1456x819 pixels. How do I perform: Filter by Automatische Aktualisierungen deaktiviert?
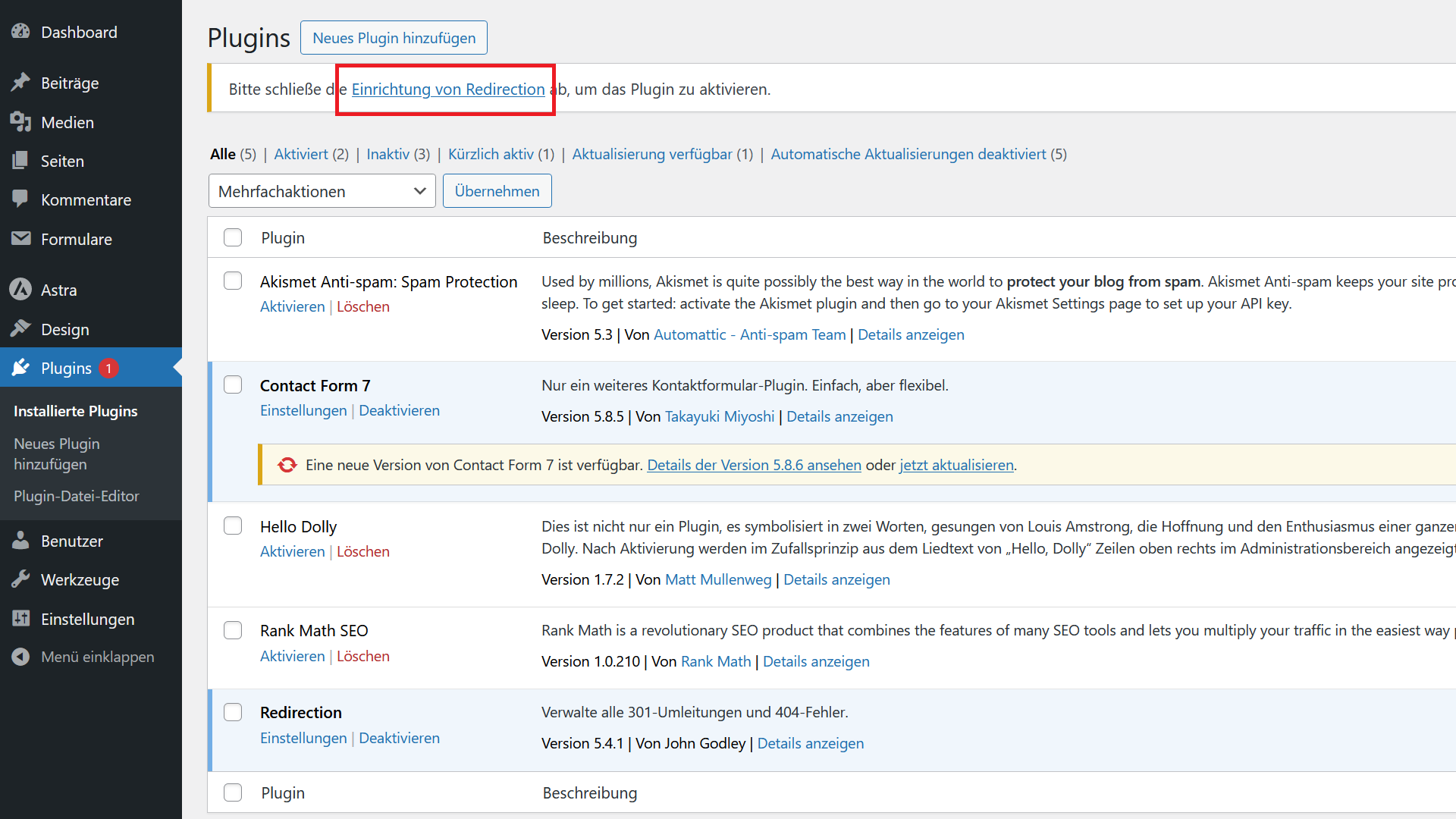[x=908, y=154]
